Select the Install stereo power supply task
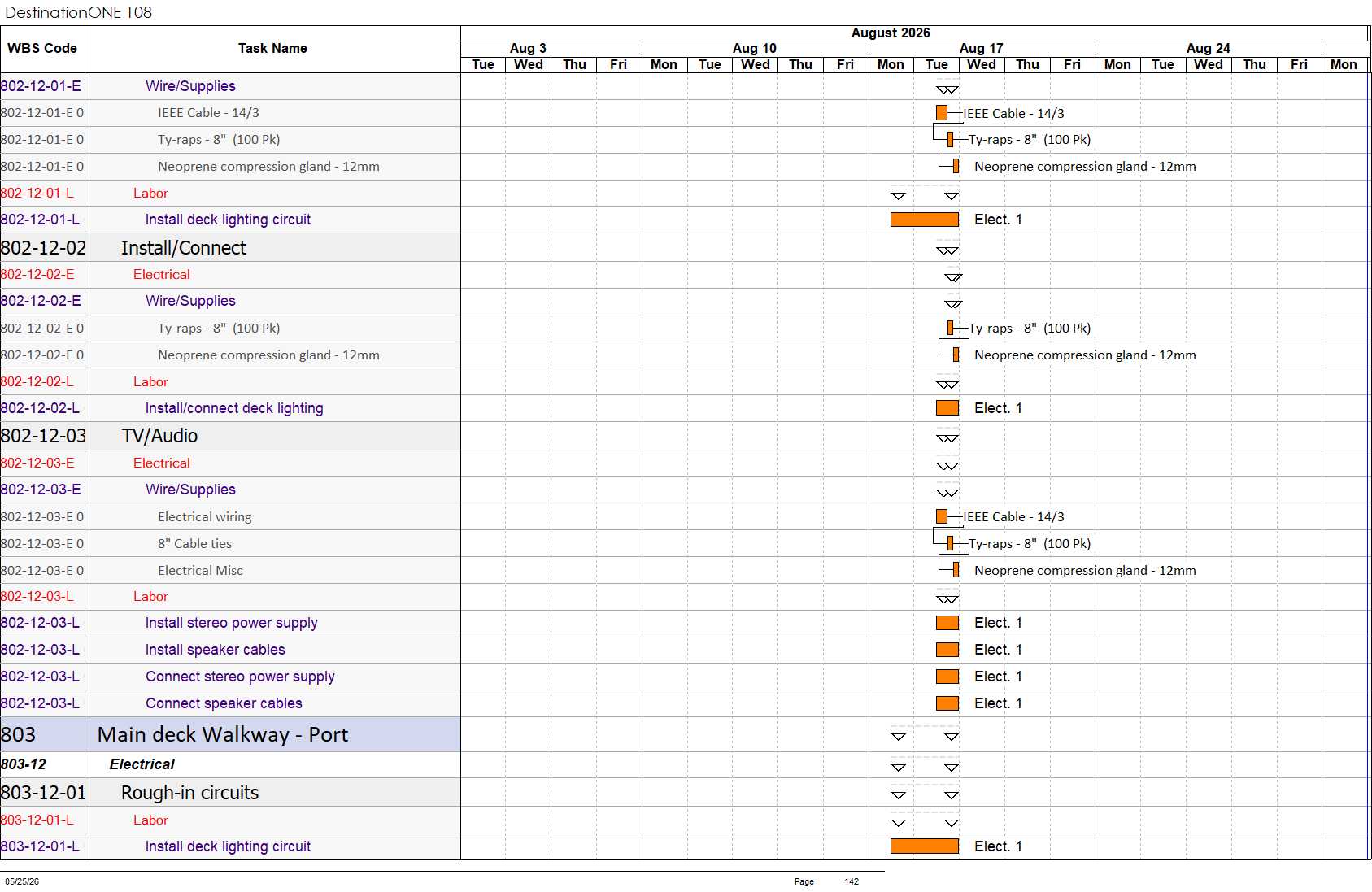 pyautogui.click(x=232, y=623)
